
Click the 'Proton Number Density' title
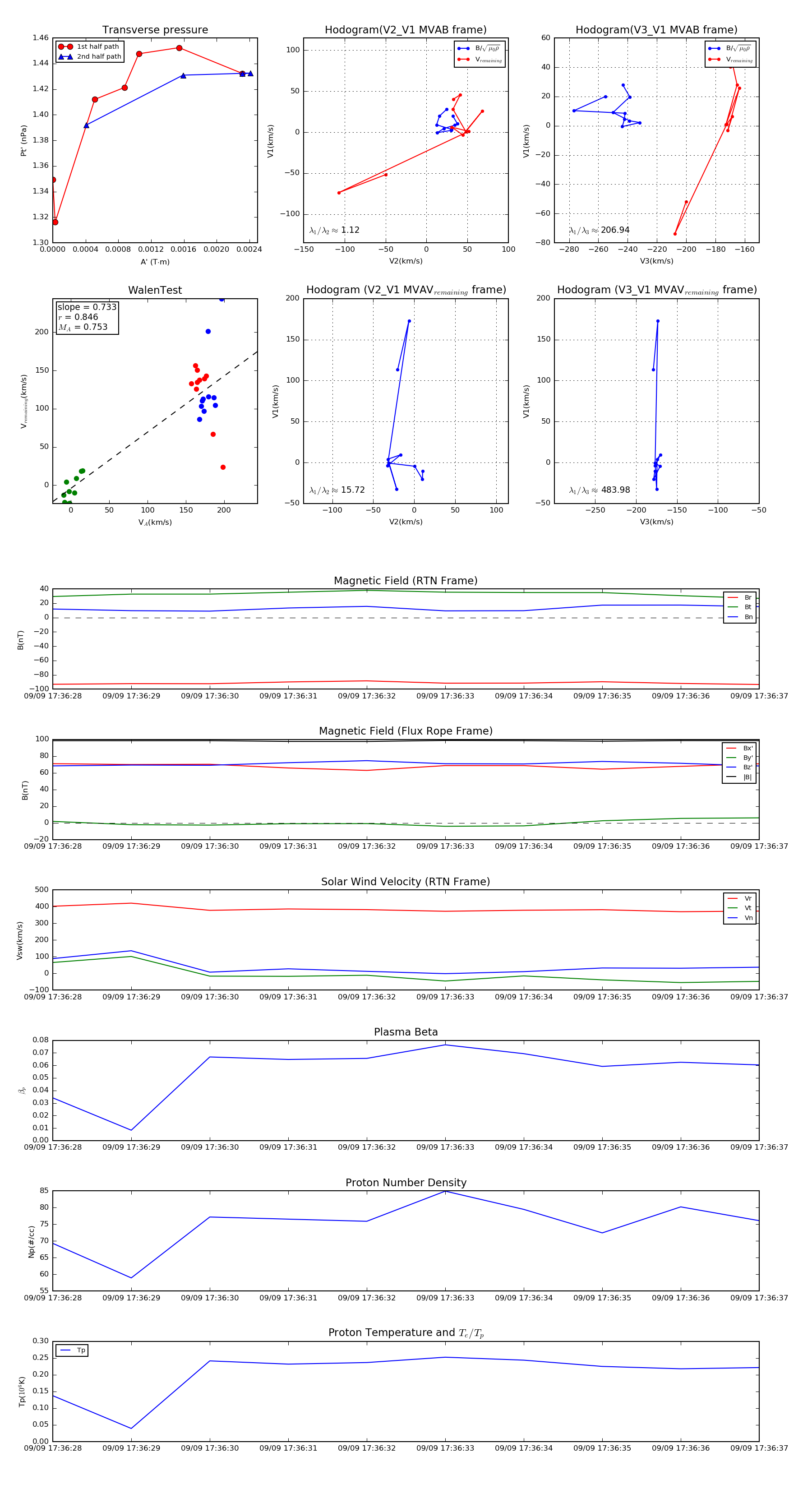click(406, 1183)
